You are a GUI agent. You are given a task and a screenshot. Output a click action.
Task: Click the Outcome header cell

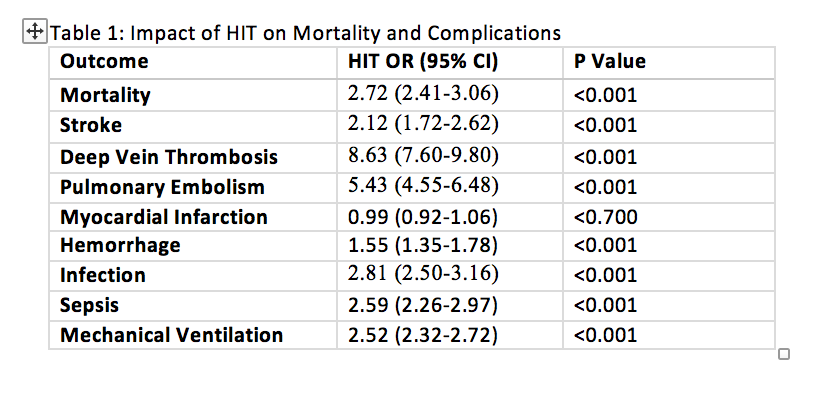point(193,63)
